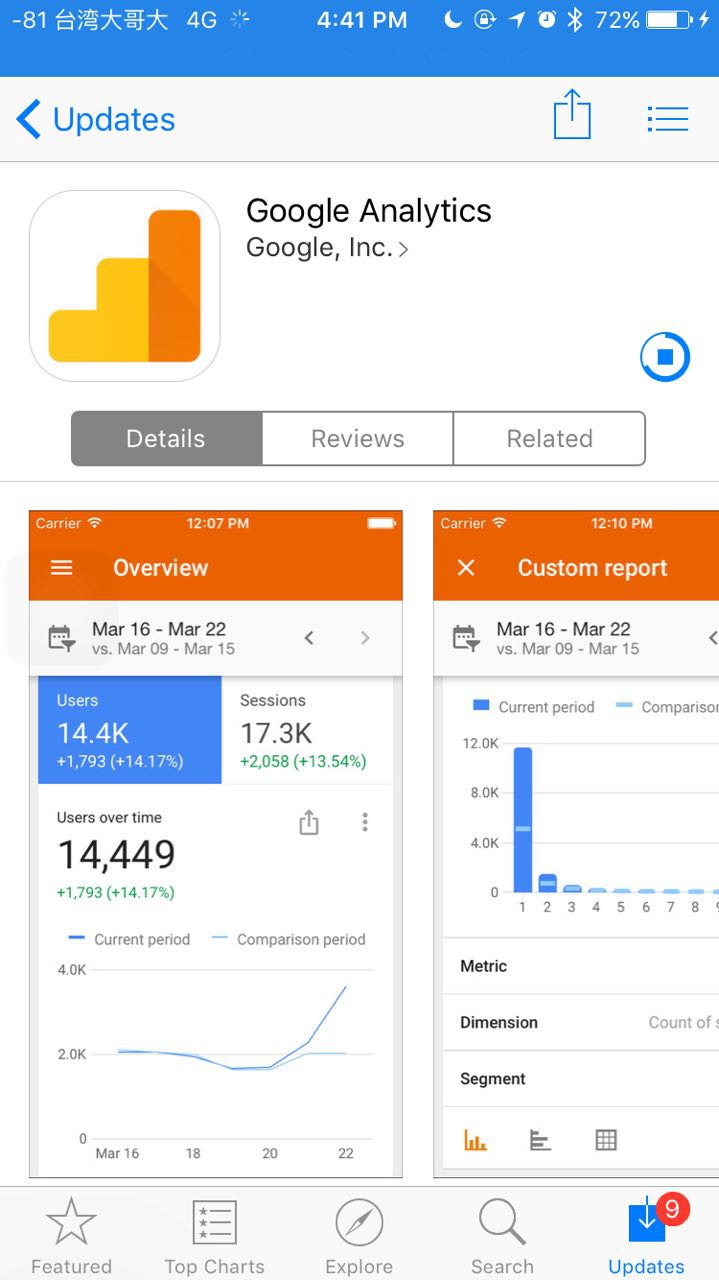Screen dimensions: 719x1280
Task: Tap the location arrow in status bar
Action: [x=517, y=20]
